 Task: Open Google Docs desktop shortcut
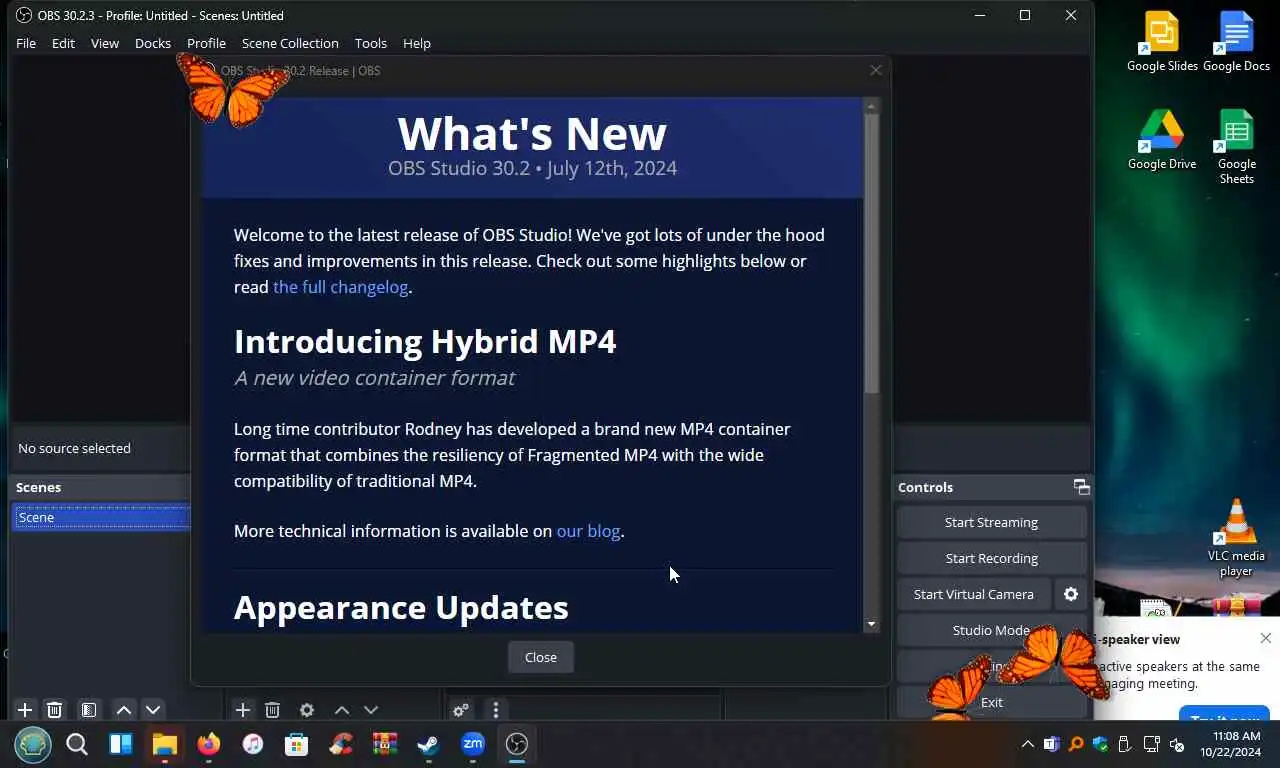pos(1236,42)
